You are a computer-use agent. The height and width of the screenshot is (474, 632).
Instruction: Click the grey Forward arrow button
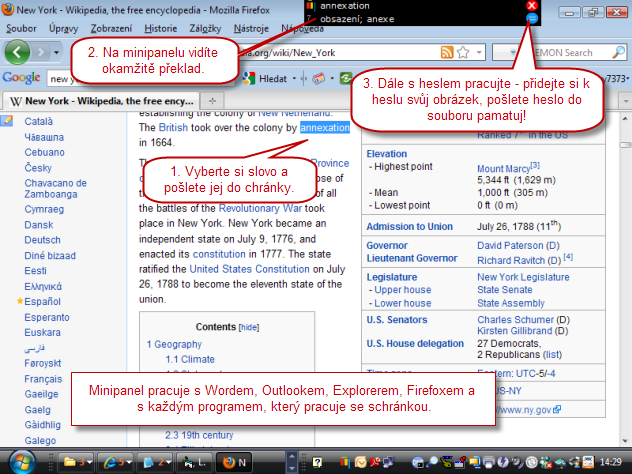point(41,52)
